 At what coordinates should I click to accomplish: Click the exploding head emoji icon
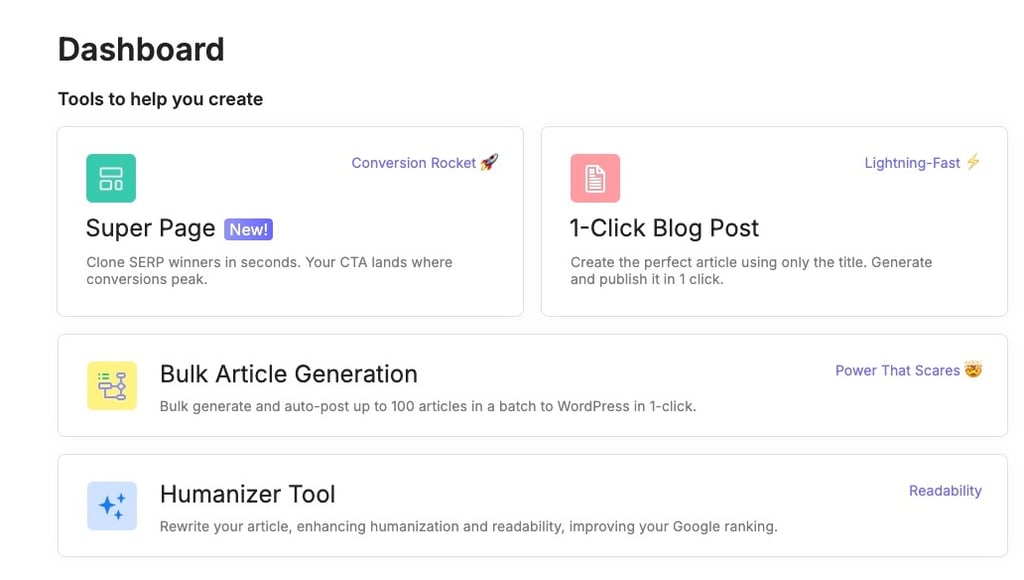973,370
